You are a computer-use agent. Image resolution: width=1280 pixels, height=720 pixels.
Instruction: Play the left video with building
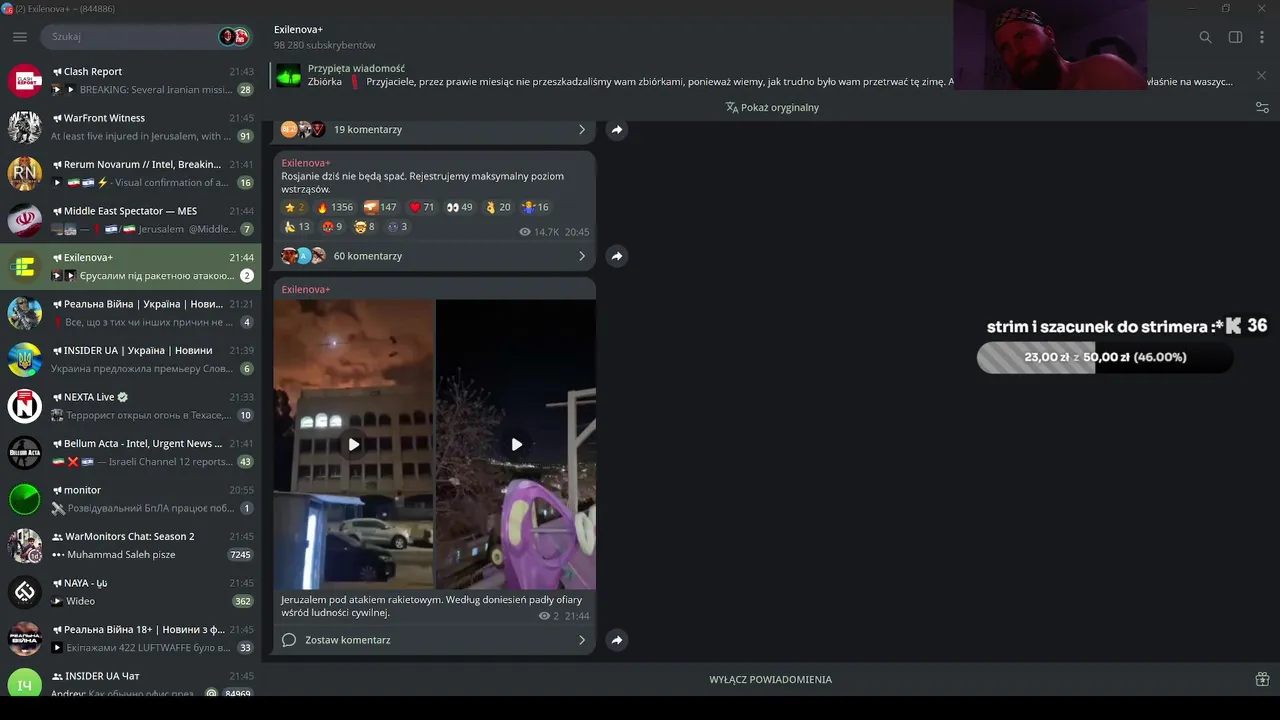coord(354,444)
